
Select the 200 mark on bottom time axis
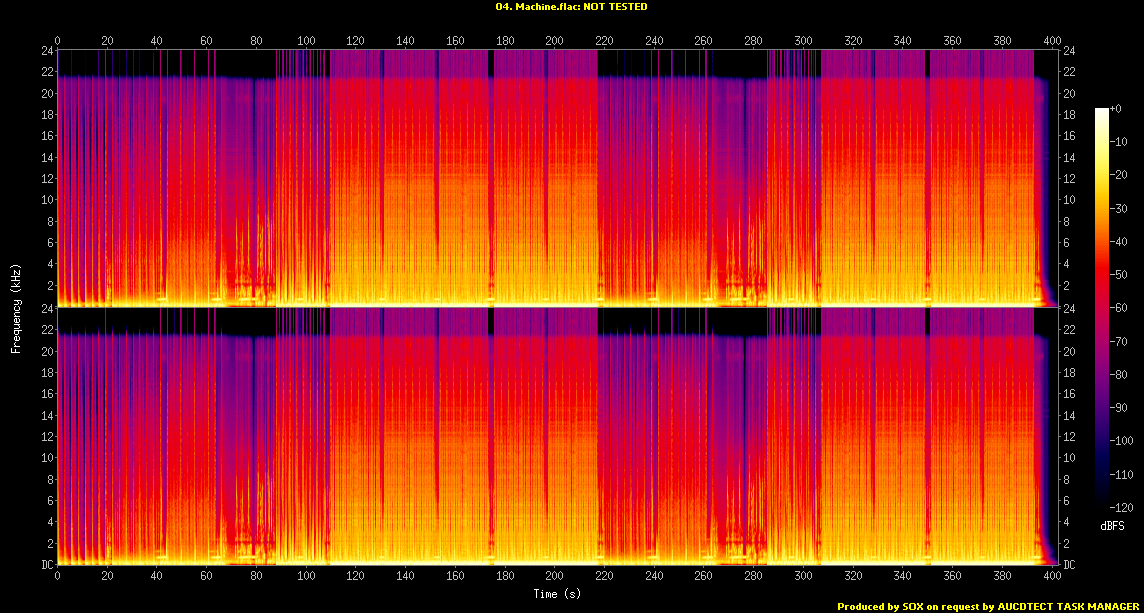[x=554, y=578]
